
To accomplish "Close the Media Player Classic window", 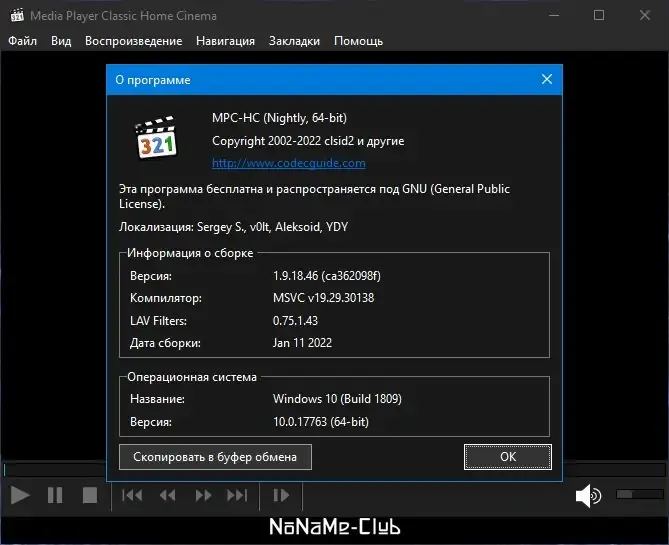I will tap(645, 15).
